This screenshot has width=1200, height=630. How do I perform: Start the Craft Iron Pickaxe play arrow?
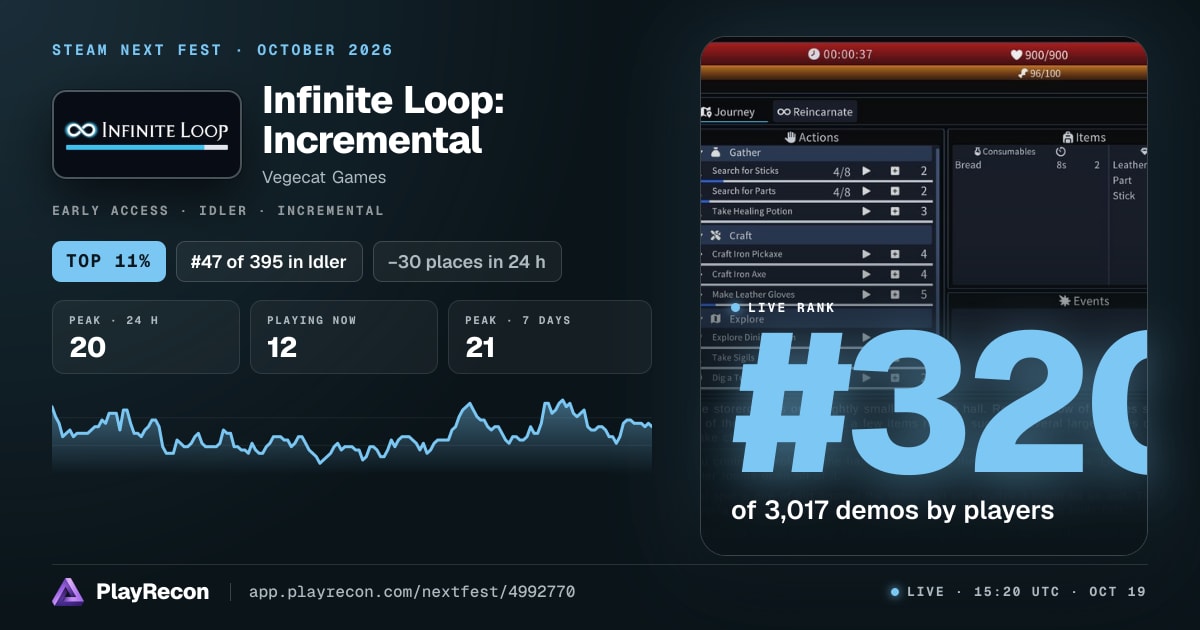[866, 254]
